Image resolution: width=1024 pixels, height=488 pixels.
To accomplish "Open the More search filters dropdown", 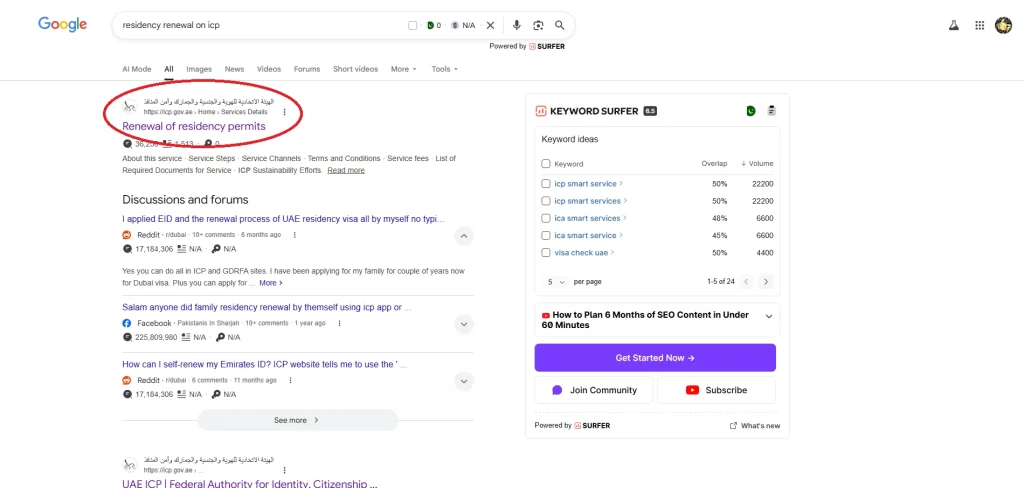I will point(404,69).
